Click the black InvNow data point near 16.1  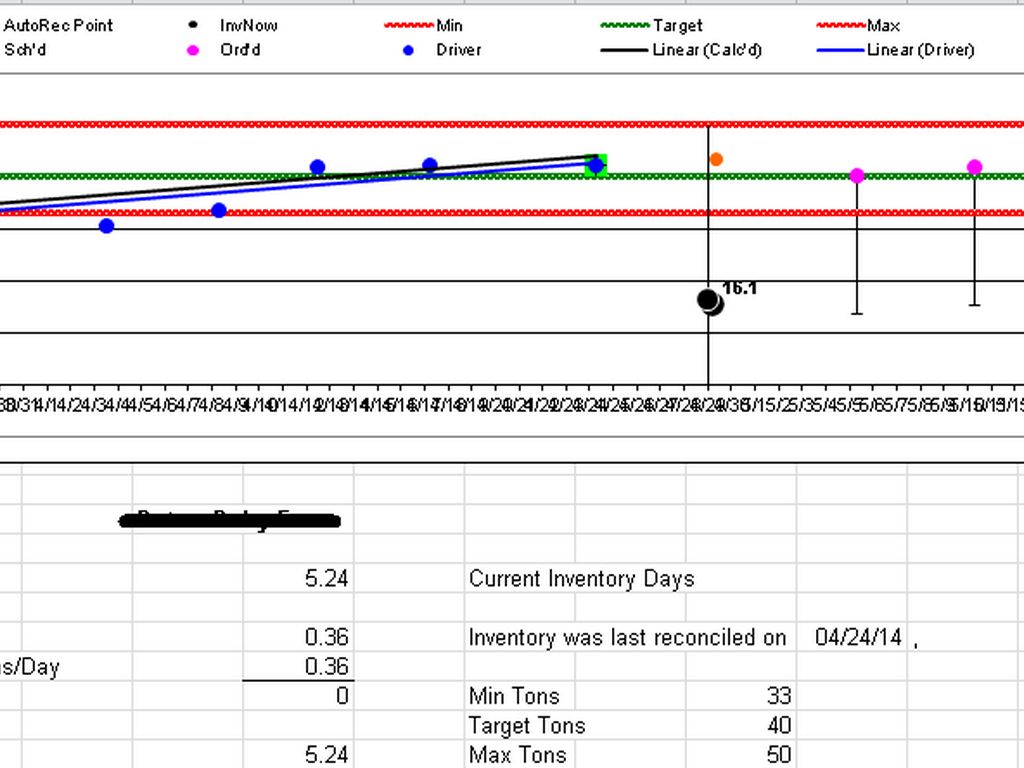coord(709,300)
